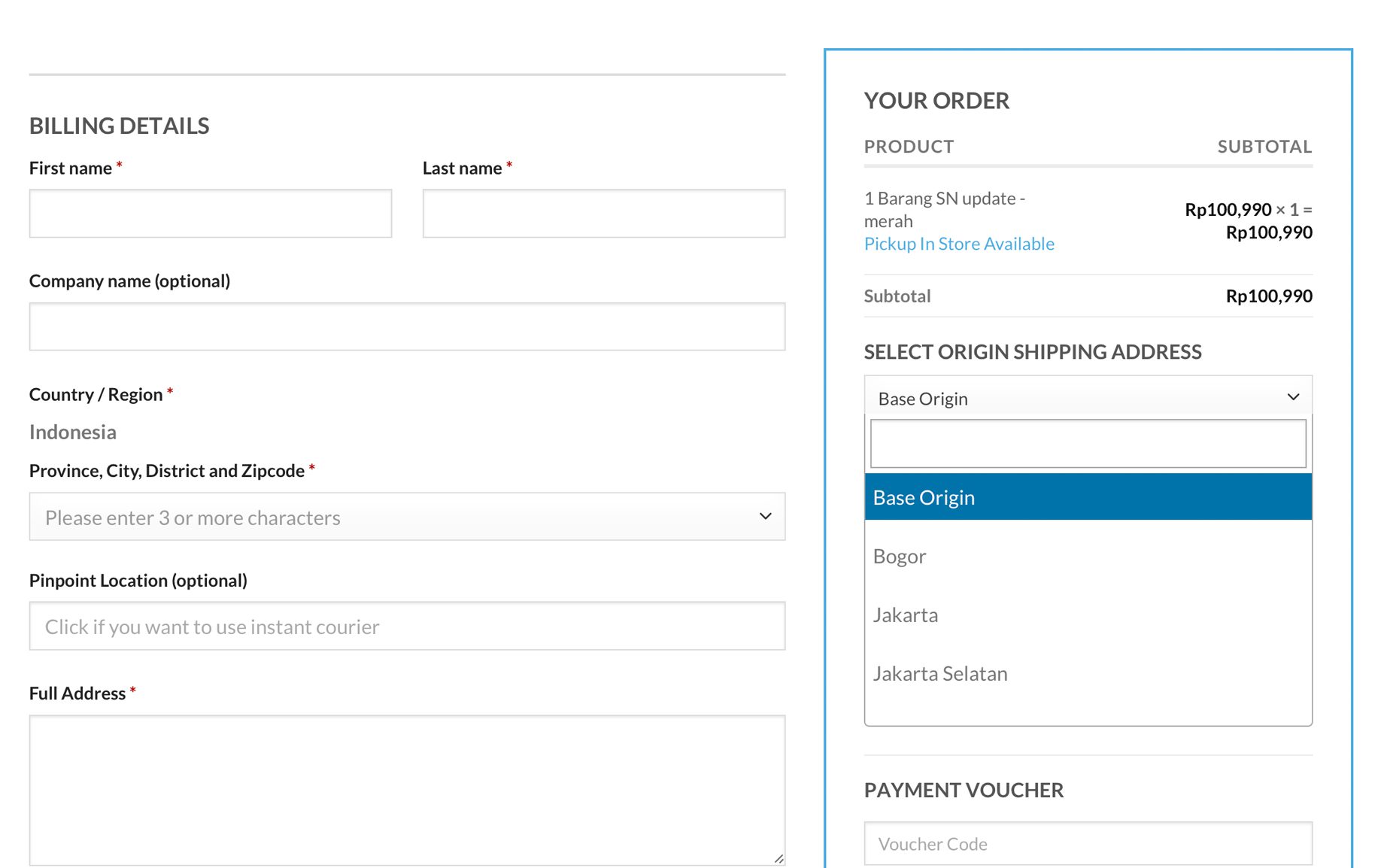Pick Jakarta as the shipping origin
Viewport: 1390px width, 868px height.
(906, 615)
